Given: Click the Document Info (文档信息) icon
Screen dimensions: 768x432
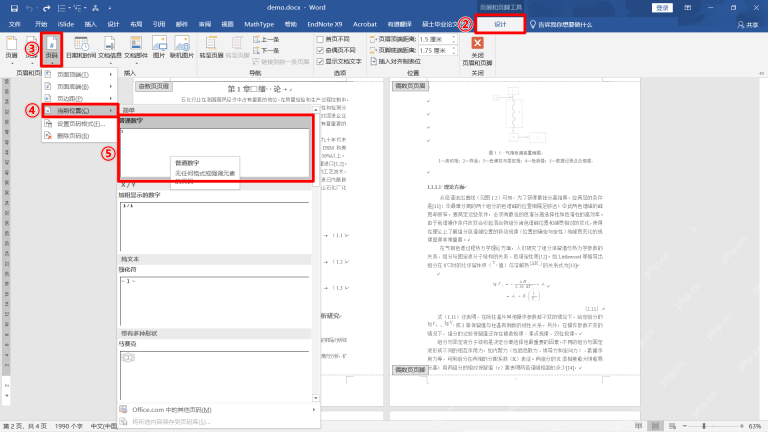Looking at the screenshot, I should 110,48.
